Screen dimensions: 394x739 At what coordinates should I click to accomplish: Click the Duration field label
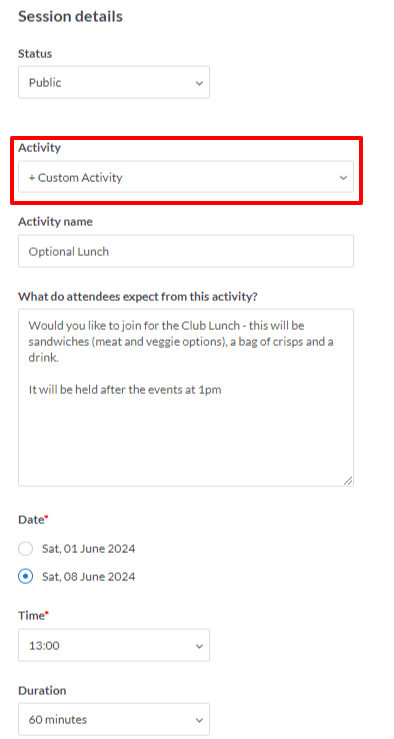[42, 690]
